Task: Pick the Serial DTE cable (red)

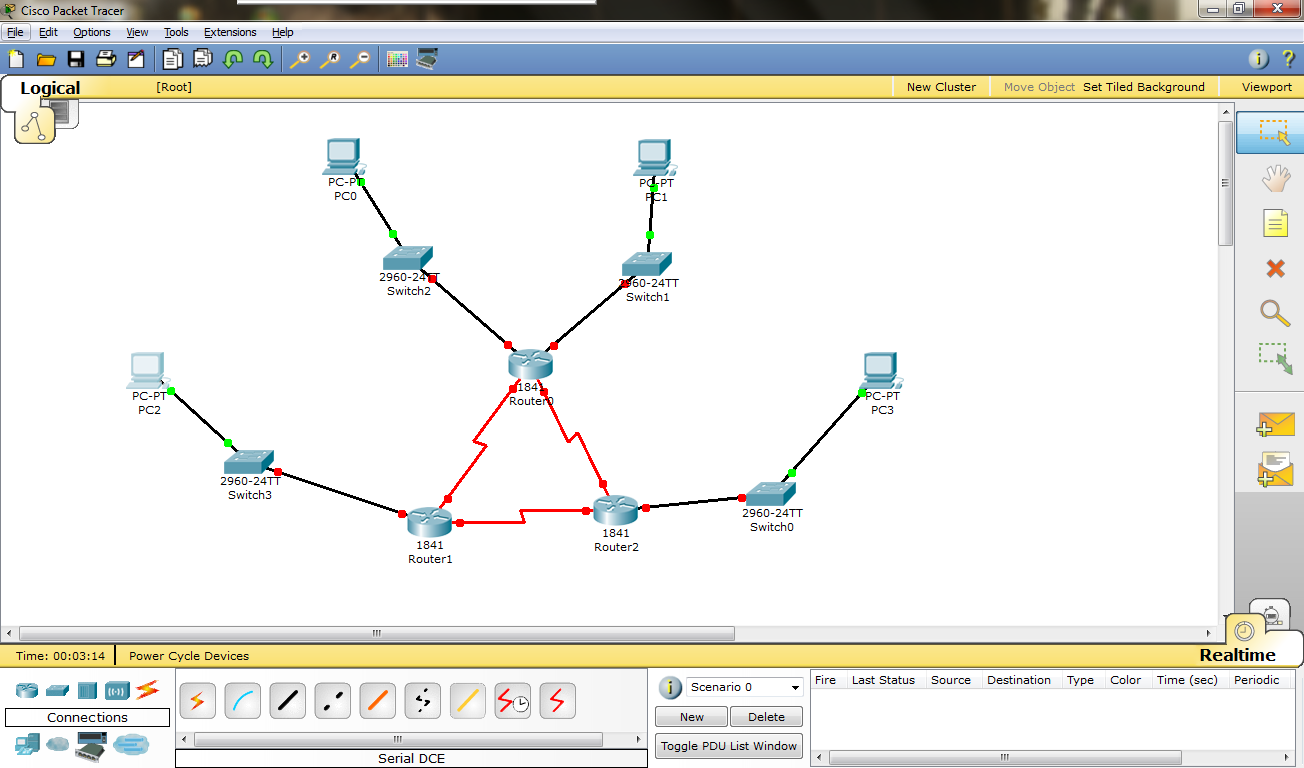Action: [557, 701]
